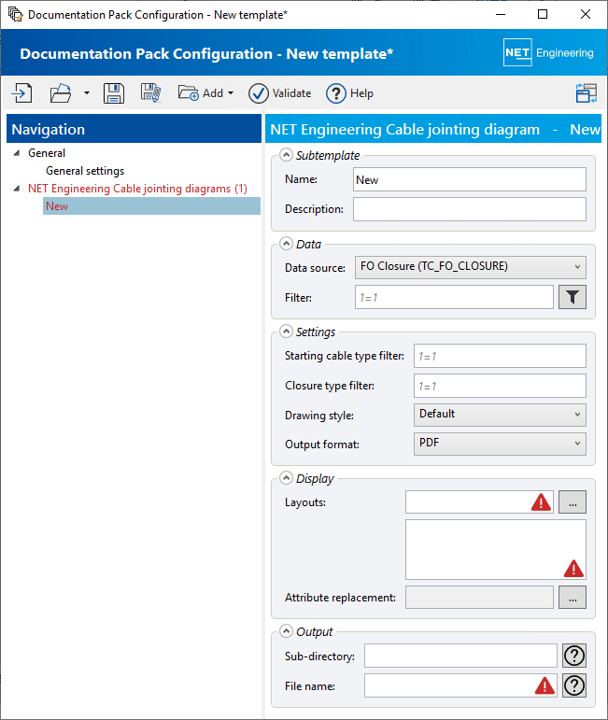
Task: Click the help icon next to File name
Action: 574,685
